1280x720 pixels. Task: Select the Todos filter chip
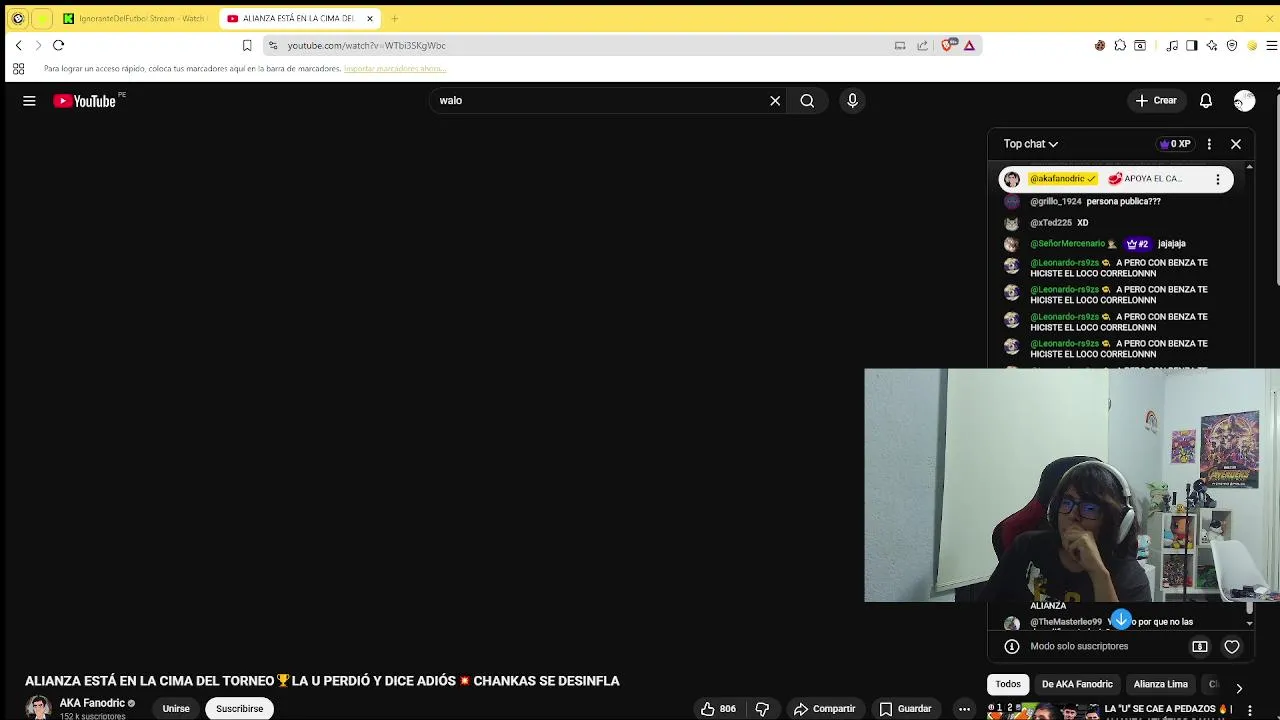[1008, 684]
